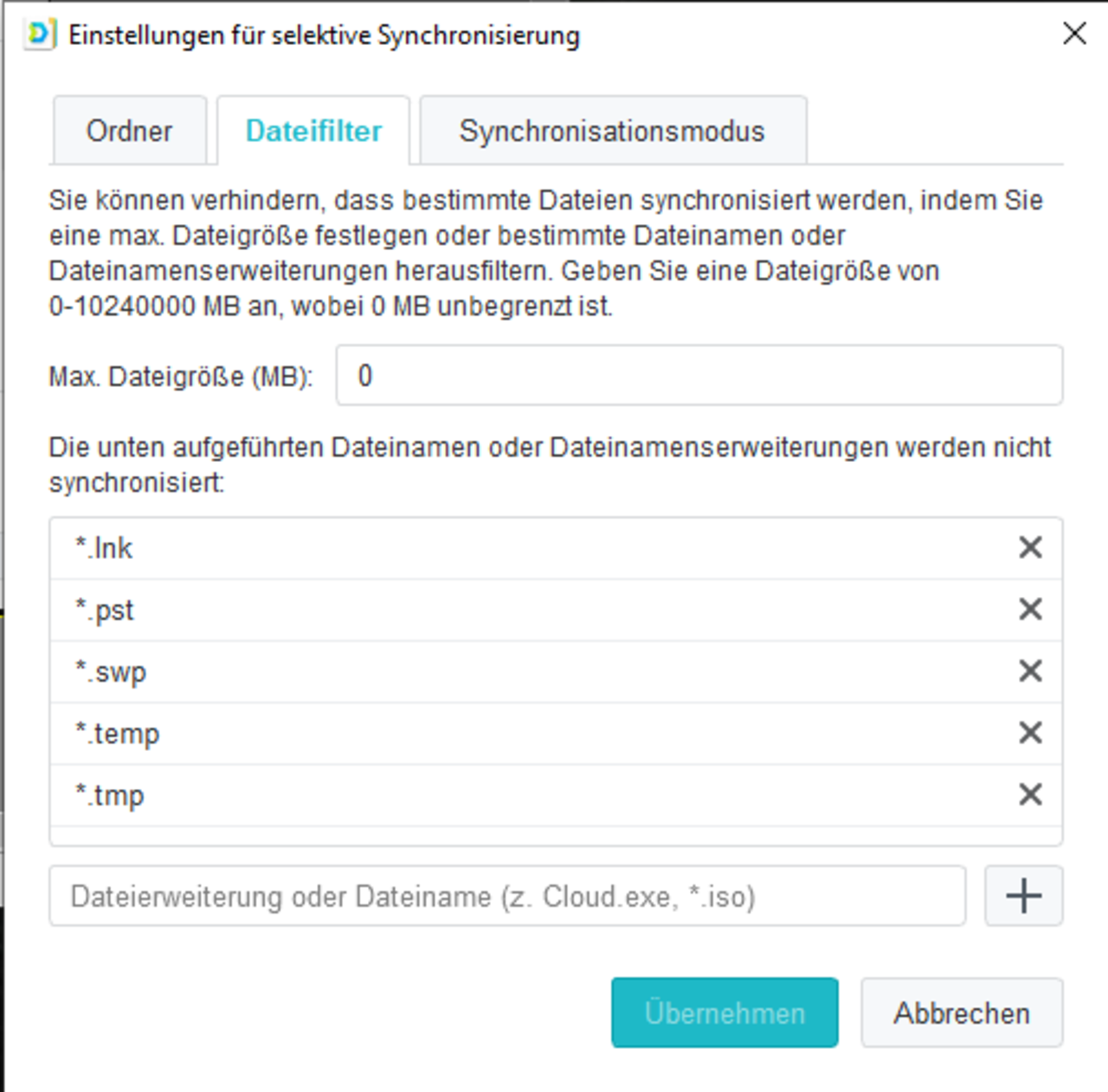
Task: Select the Dateifilter tab
Action: pos(313,131)
